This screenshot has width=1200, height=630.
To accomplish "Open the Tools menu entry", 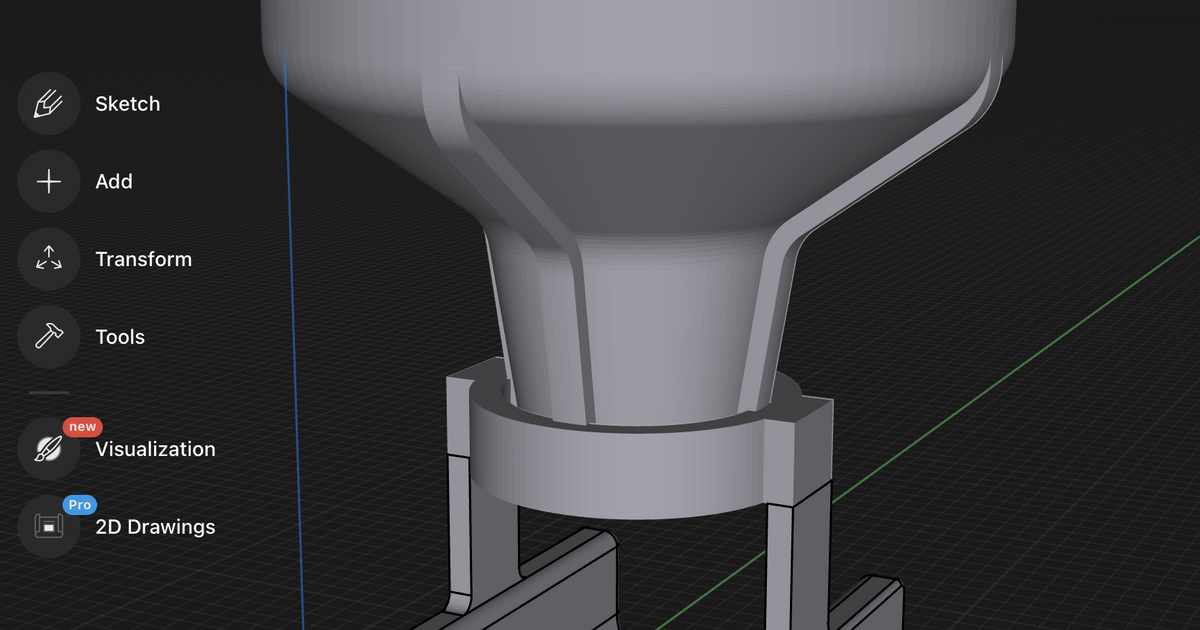I will [120, 337].
